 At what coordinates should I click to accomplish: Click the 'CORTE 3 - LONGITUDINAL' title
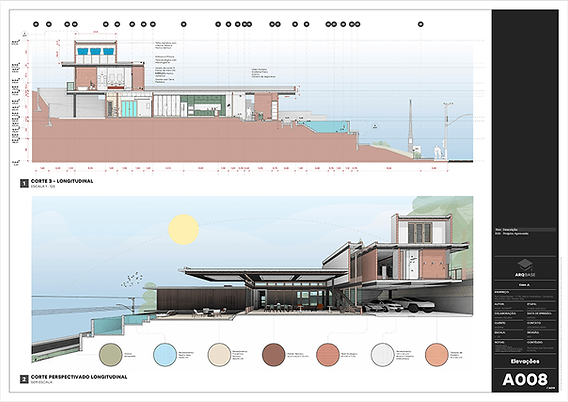(62, 181)
